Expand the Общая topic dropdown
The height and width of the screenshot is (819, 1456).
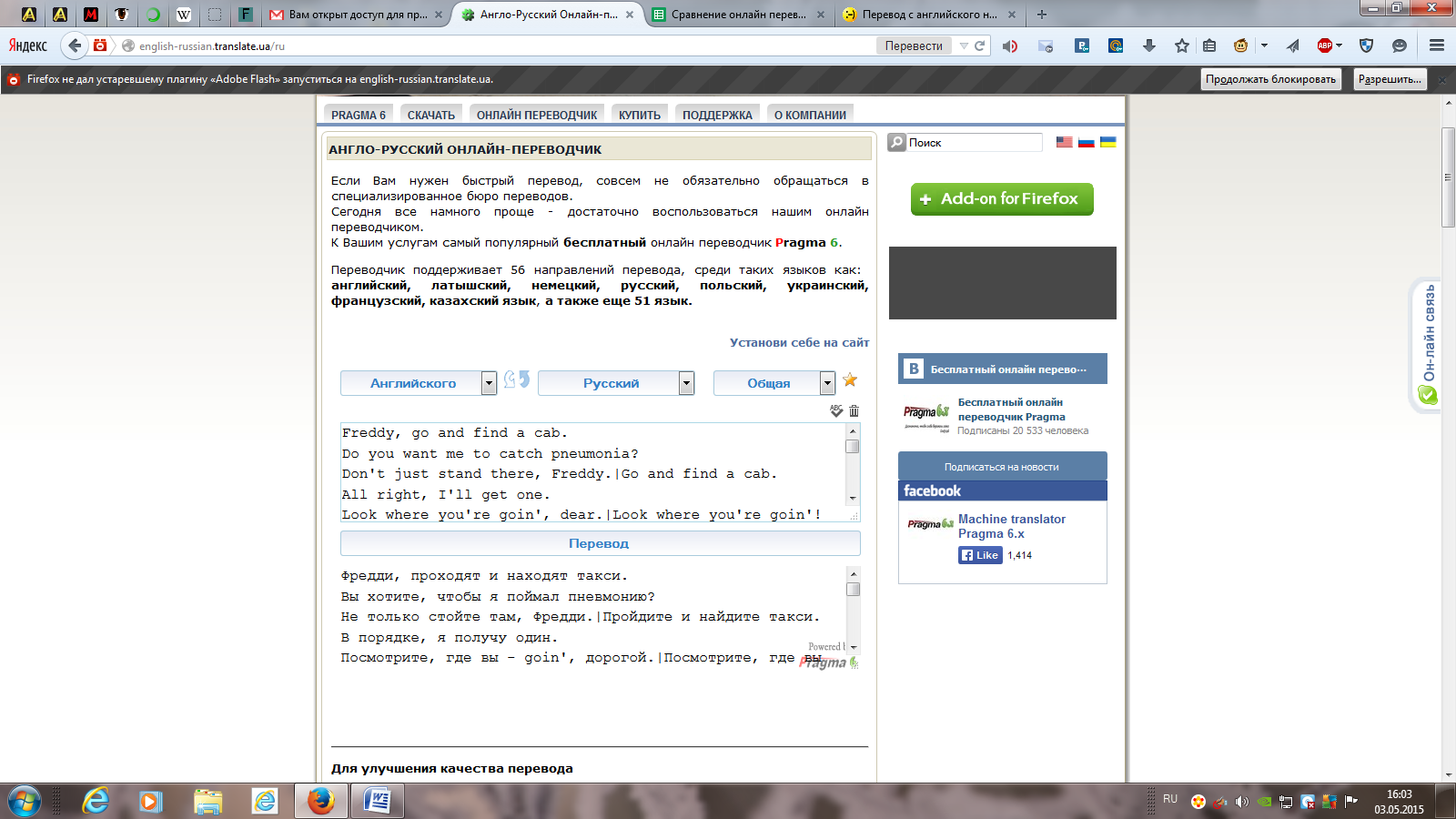[827, 383]
